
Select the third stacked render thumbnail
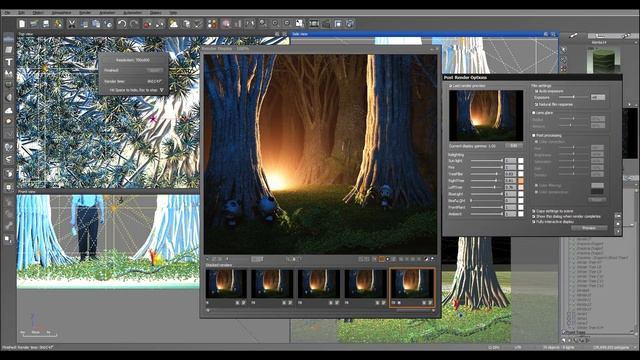coord(319,284)
